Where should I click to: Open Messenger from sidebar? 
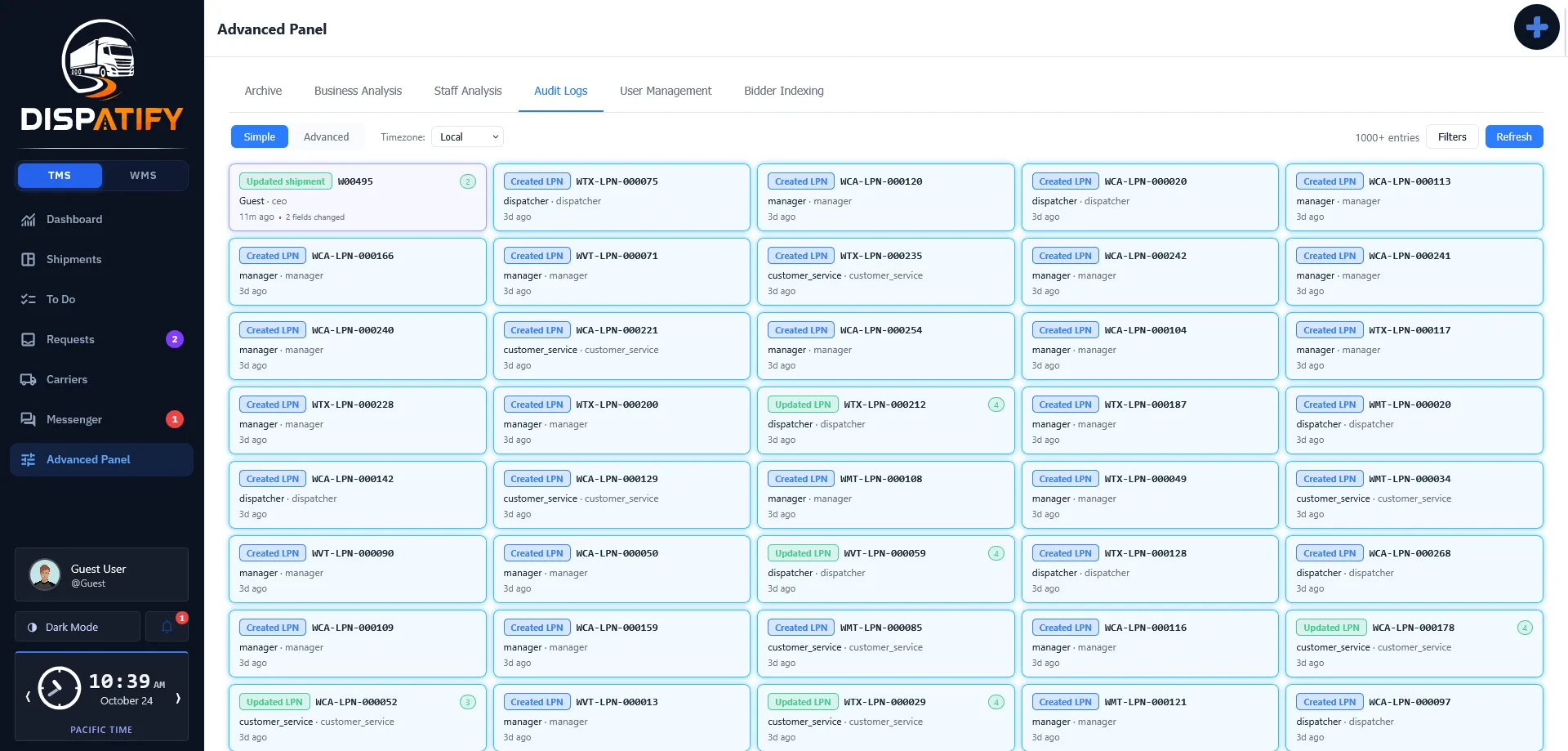101,419
